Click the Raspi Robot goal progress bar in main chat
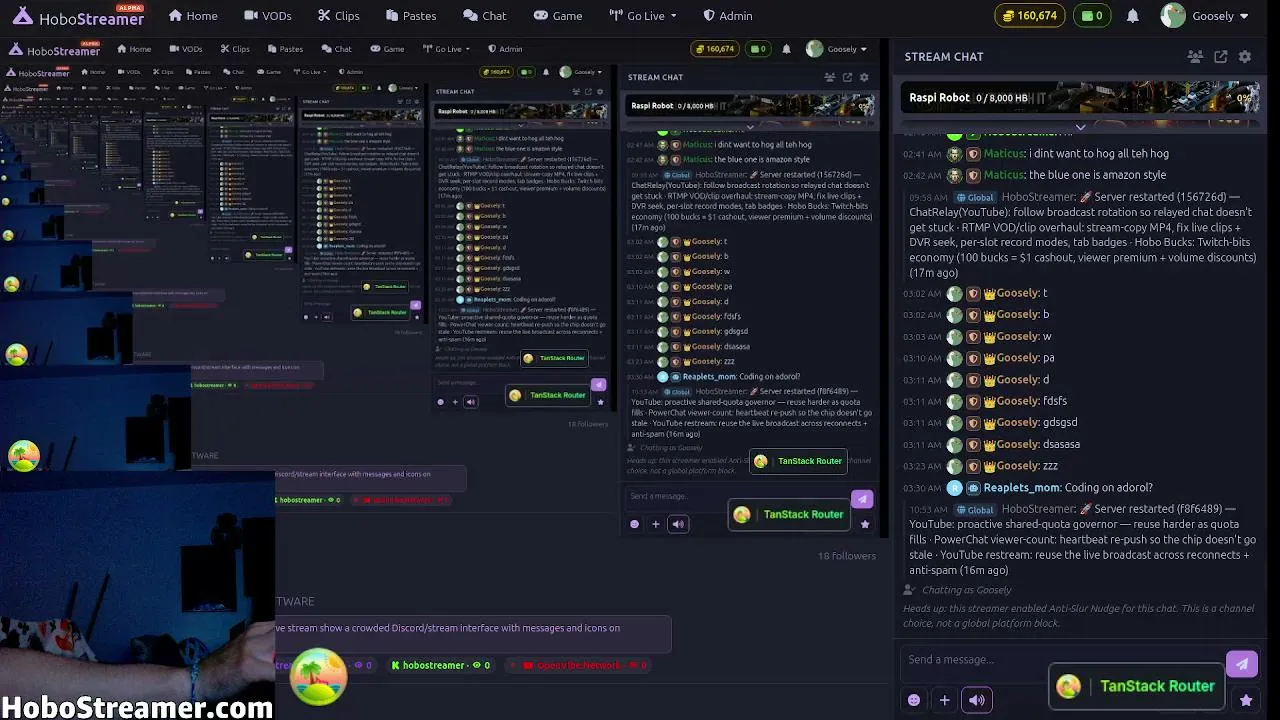 click(x=1080, y=98)
